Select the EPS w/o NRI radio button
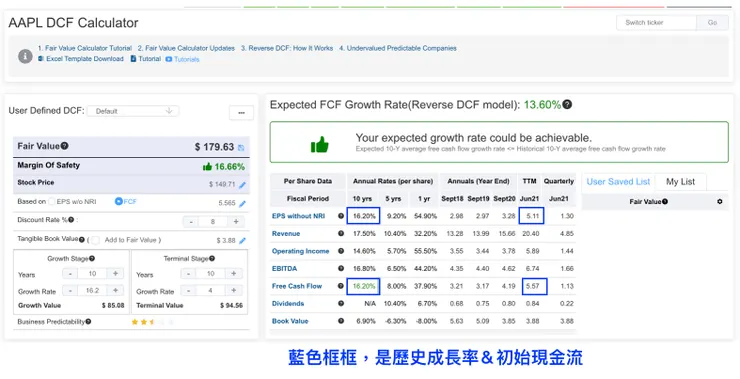Screen dimensions: 740x379 (51, 202)
